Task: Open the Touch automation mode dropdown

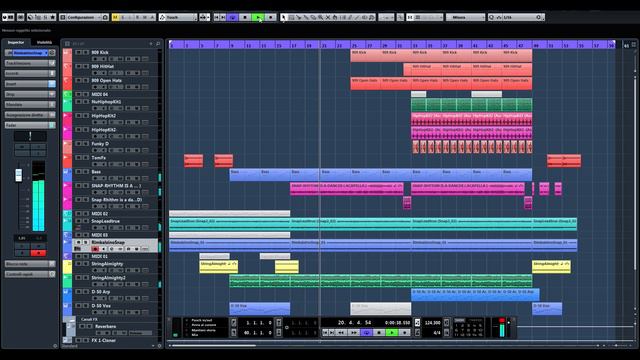Action: pyautogui.click(x=178, y=17)
